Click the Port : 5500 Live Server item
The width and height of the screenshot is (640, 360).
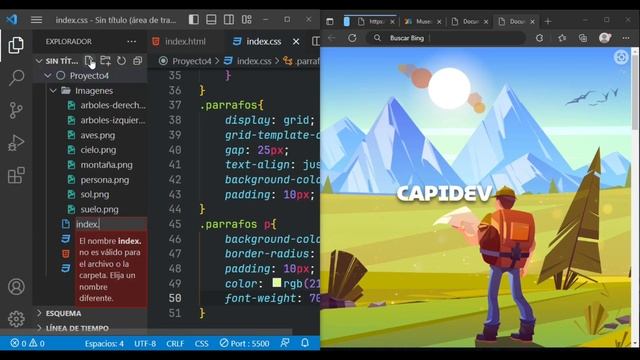(x=244, y=344)
